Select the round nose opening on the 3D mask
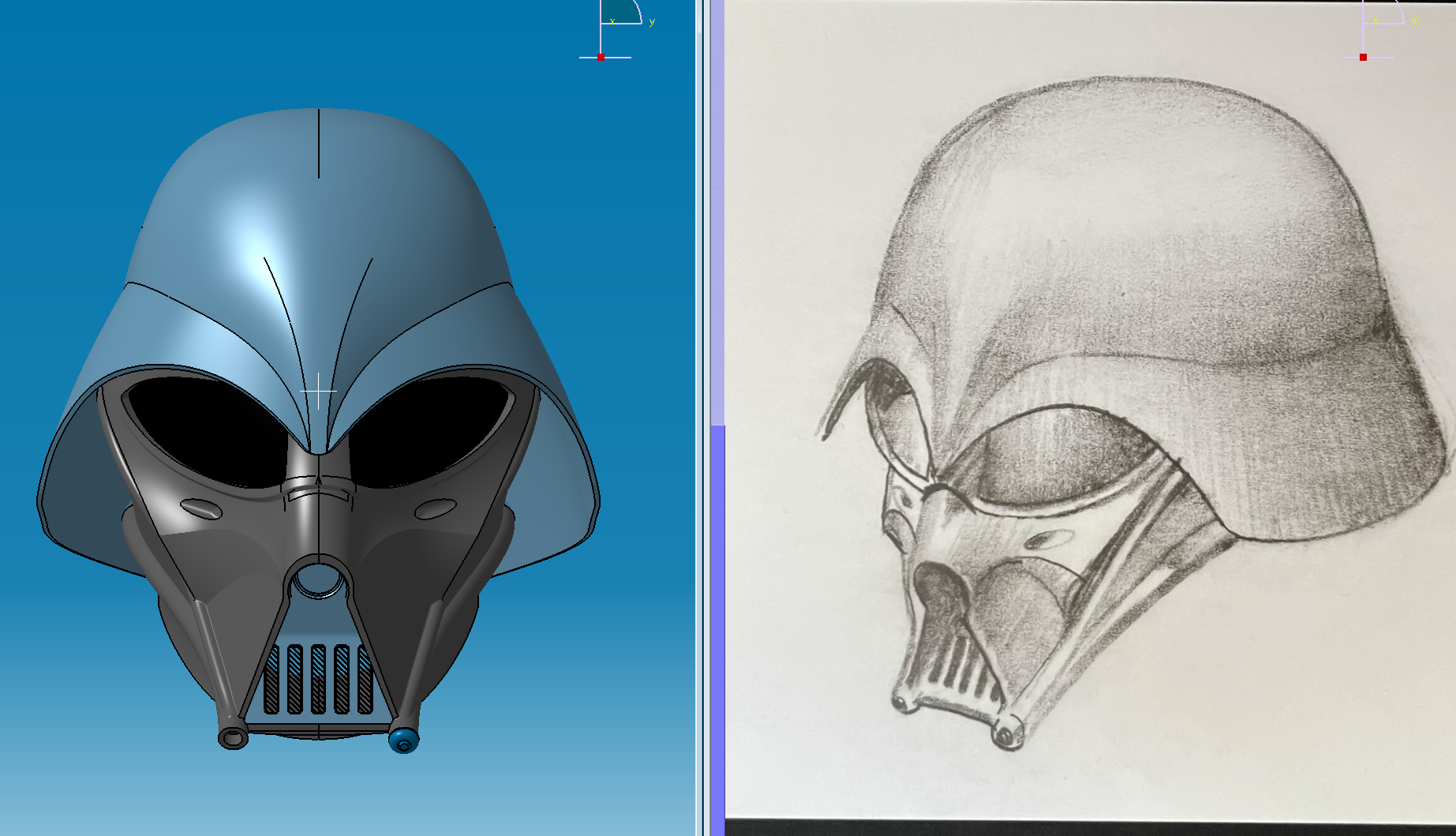Screen dimensions: 1456x836 pos(318,580)
